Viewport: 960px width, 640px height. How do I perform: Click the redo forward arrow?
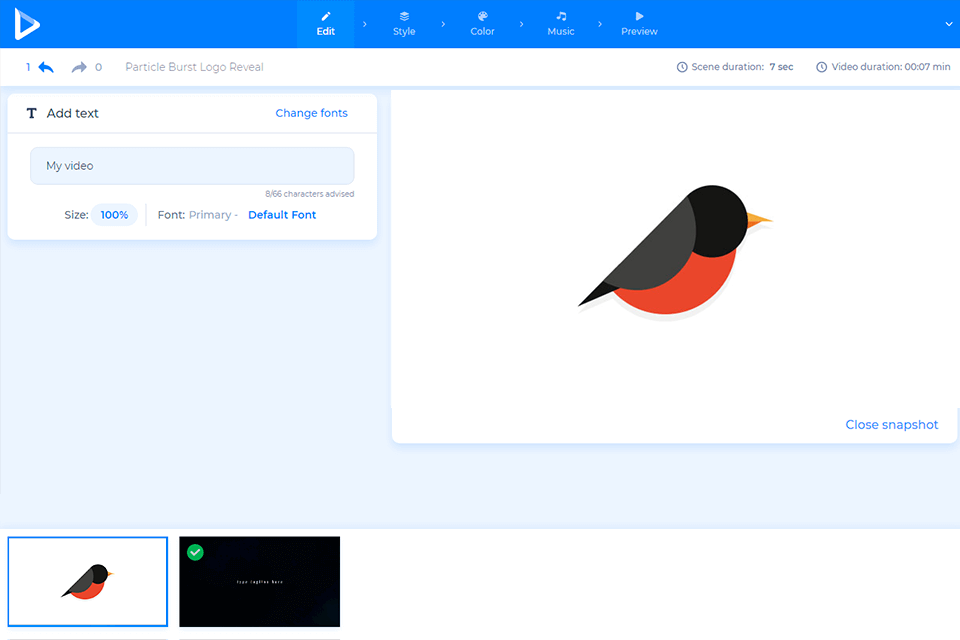pos(78,67)
